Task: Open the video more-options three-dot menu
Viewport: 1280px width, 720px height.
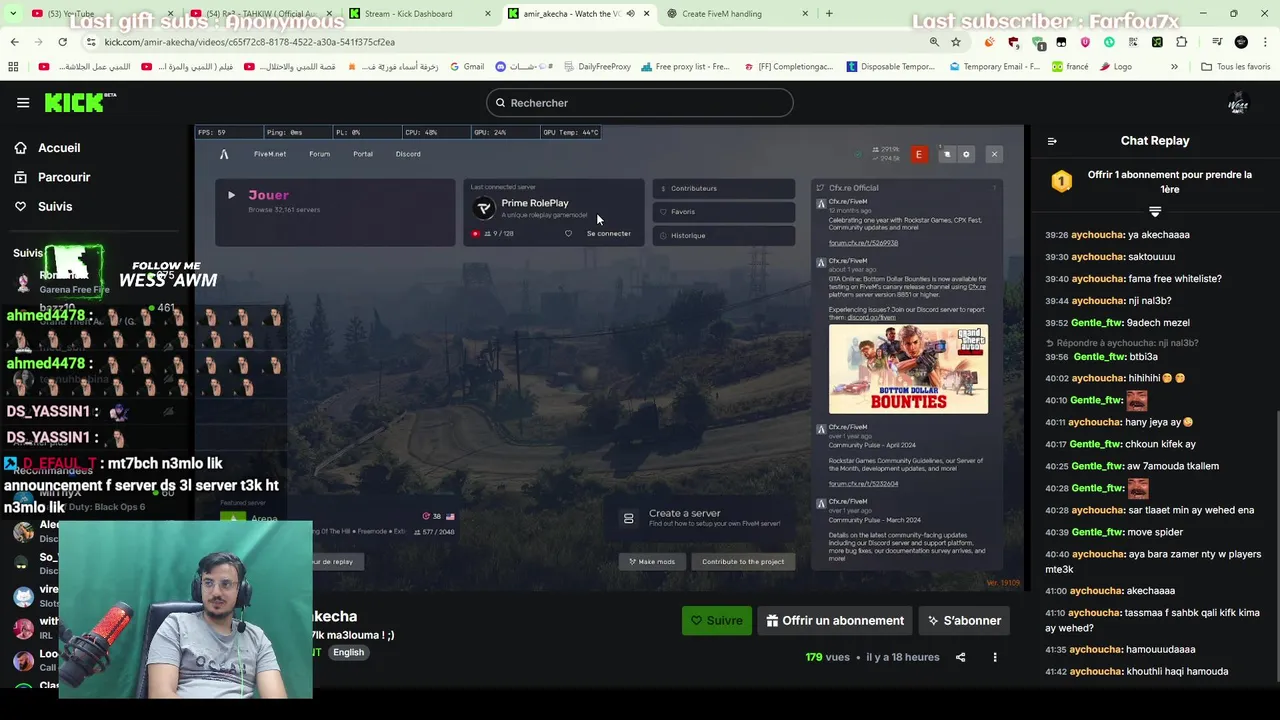Action: pyautogui.click(x=994, y=657)
